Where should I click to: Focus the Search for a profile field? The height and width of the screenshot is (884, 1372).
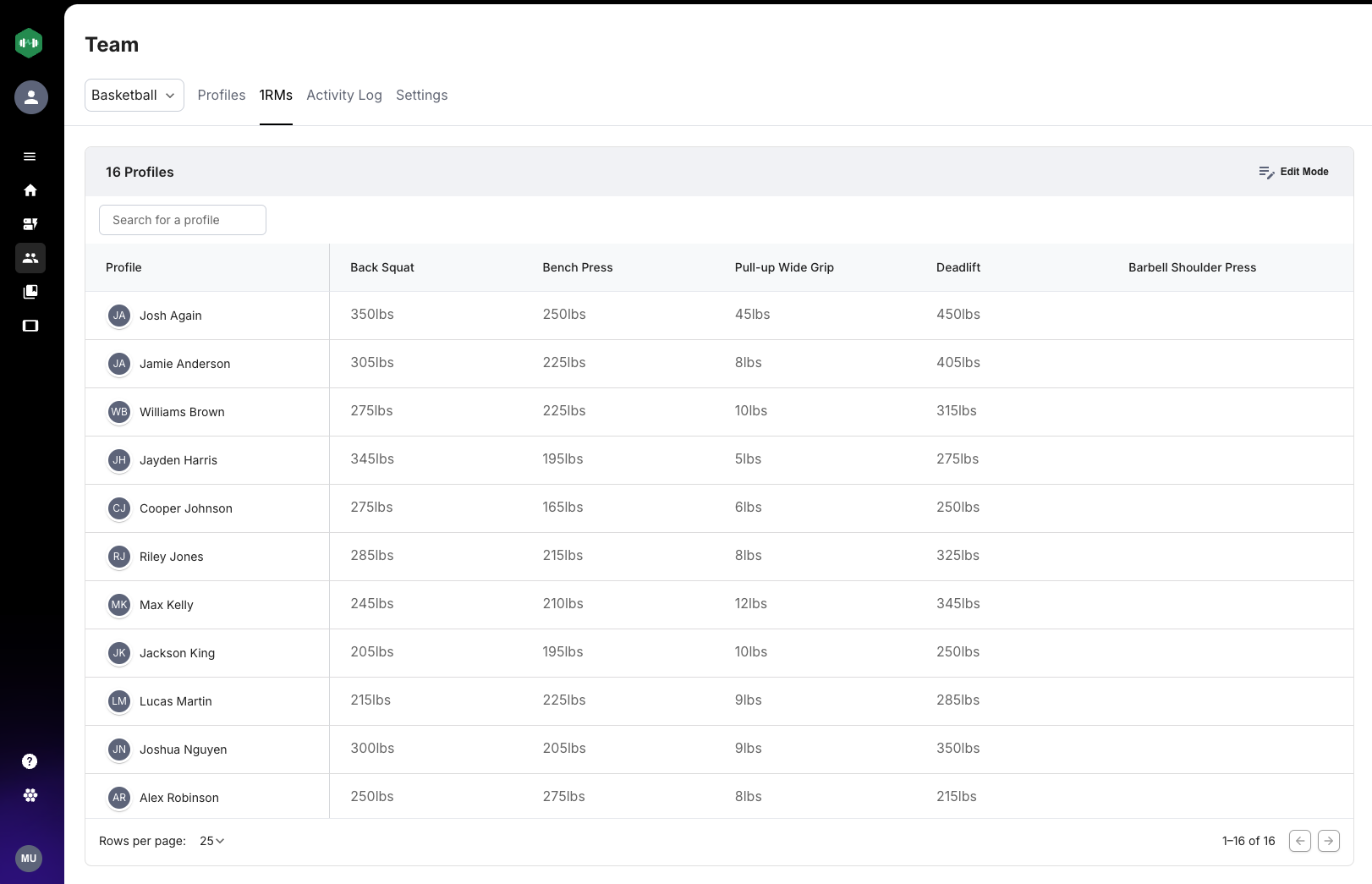pyautogui.click(x=183, y=220)
